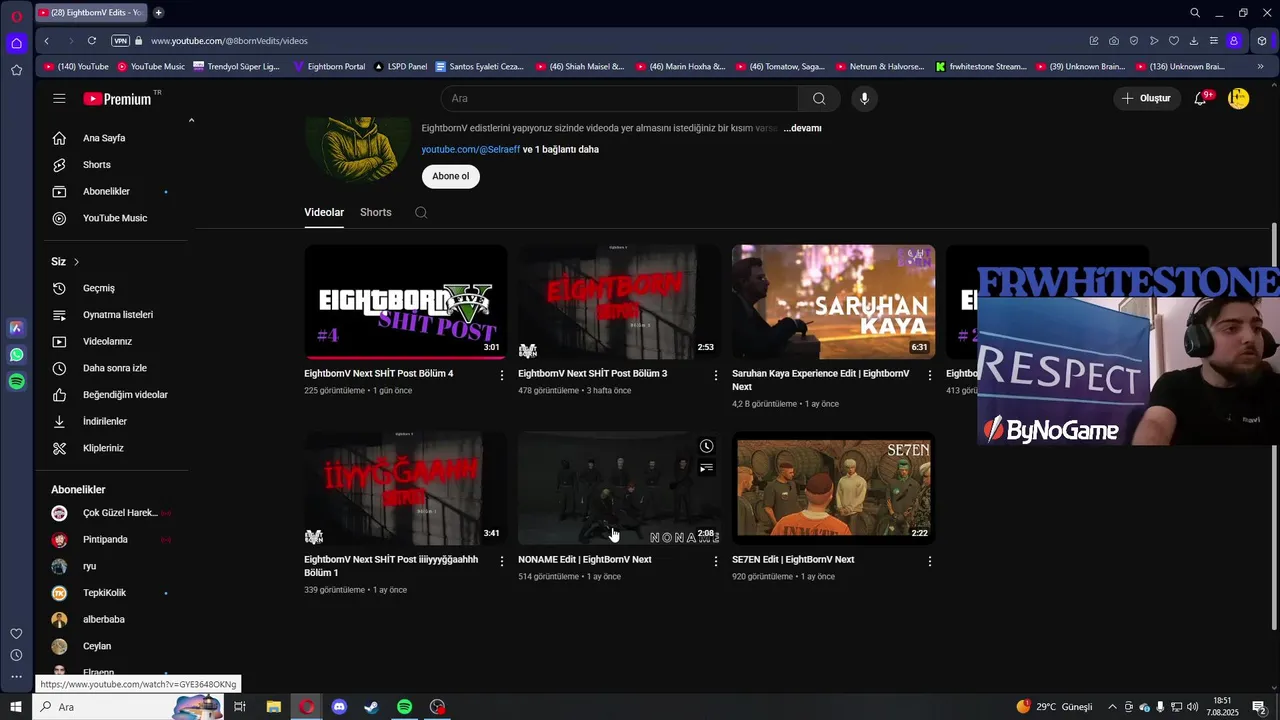Open options for NONAME Edit video
1280x720 pixels.
coord(716,561)
